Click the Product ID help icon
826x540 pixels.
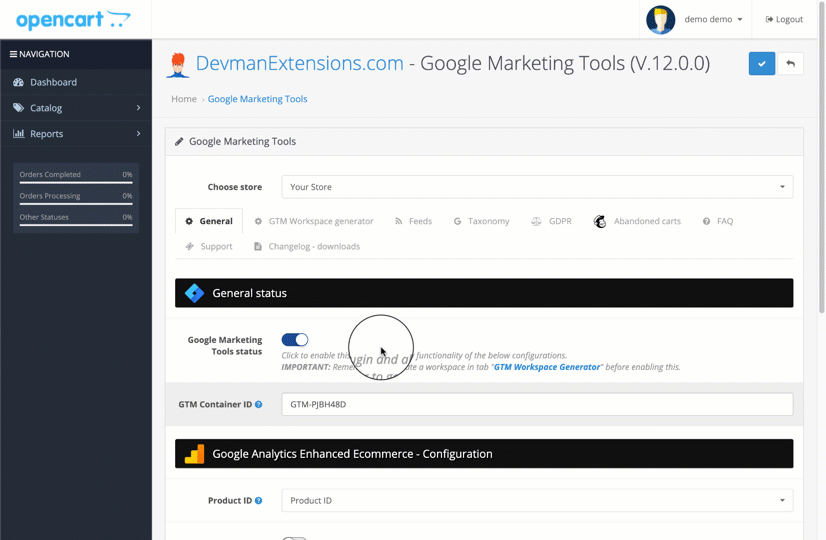point(259,500)
